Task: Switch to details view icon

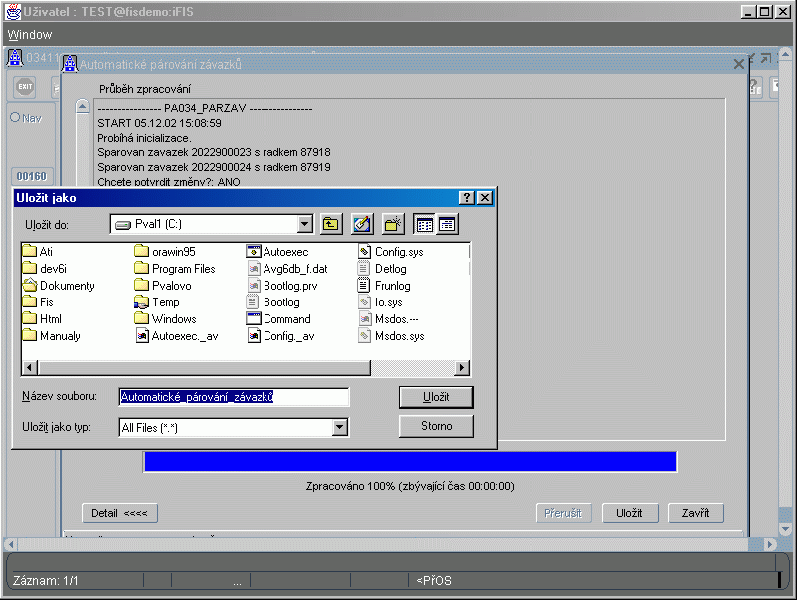Action: pyautogui.click(x=447, y=224)
